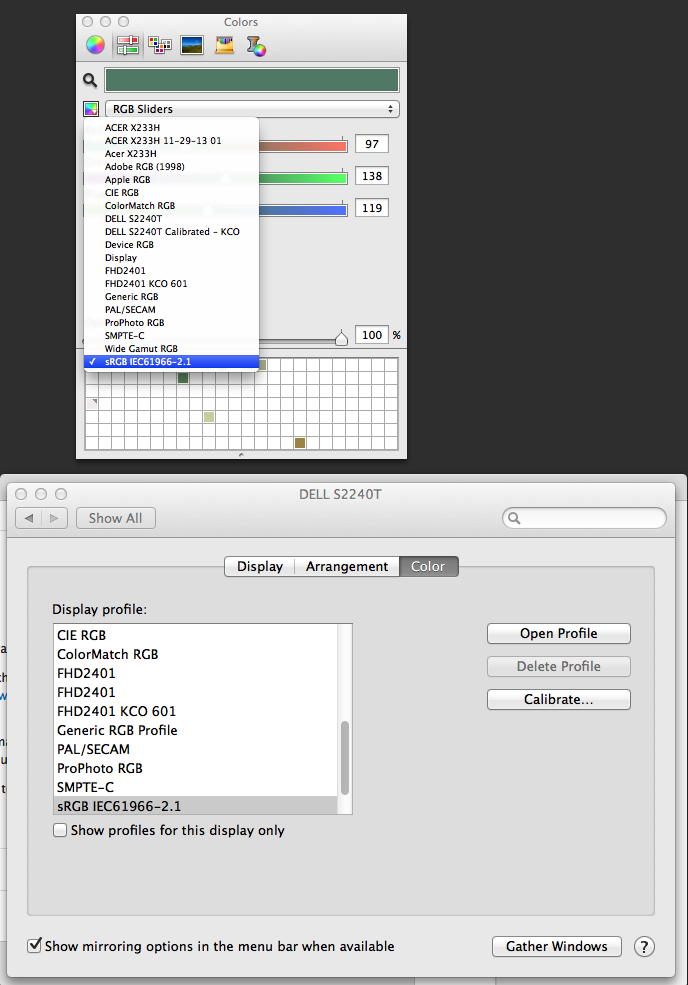Select Generic RGB Profile in the list
The height and width of the screenshot is (985, 688).
point(196,730)
